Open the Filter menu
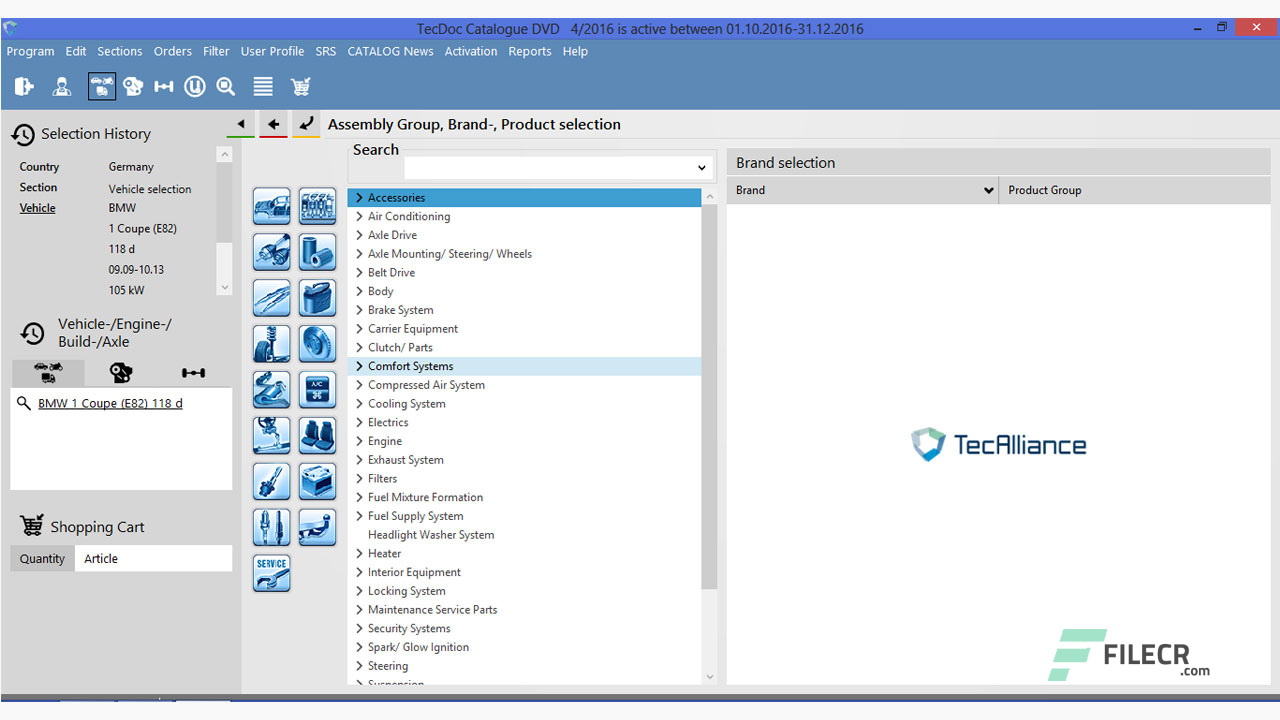The image size is (1280, 720). 216,51
